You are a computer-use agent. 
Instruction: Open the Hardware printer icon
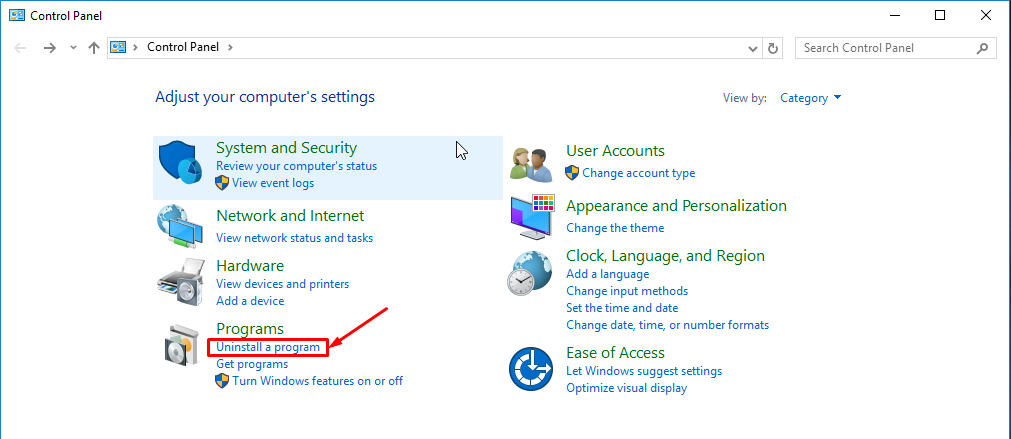pyautogui.click(x=181, y=282)
